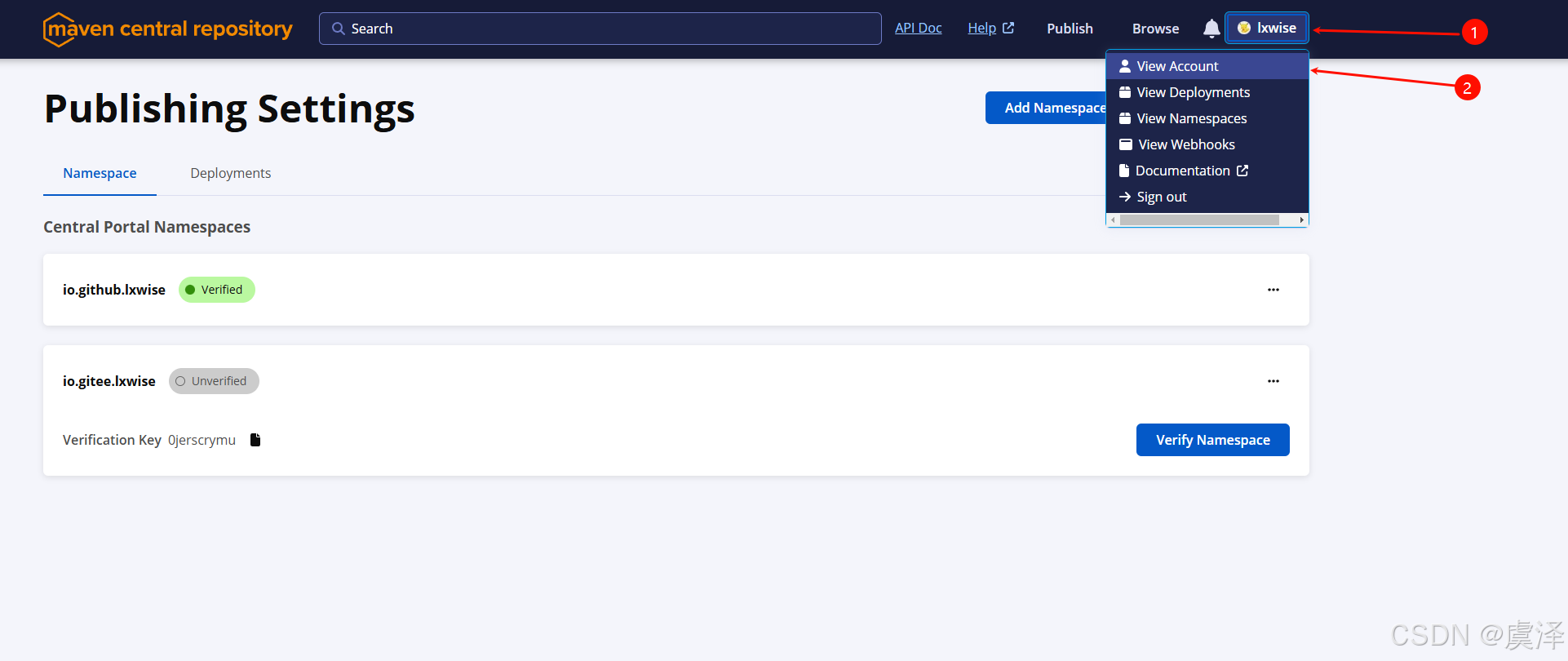Click the box icon next to View Namespaces

pyautogui.click(x=1125, y=118)
